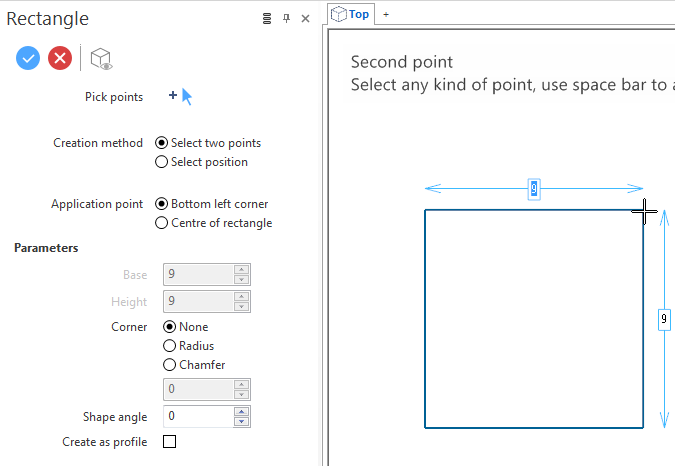Open the panel options stack icon
Screen dimensions: 675x466
267,19
